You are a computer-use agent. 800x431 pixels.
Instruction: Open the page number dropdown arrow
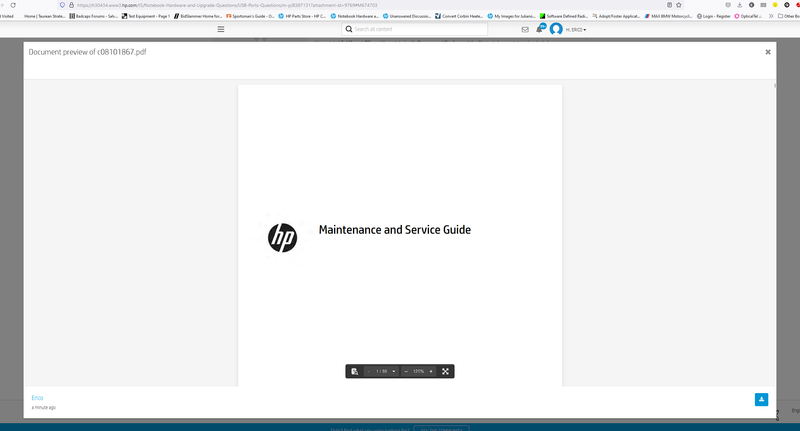(x=394, y=371)
